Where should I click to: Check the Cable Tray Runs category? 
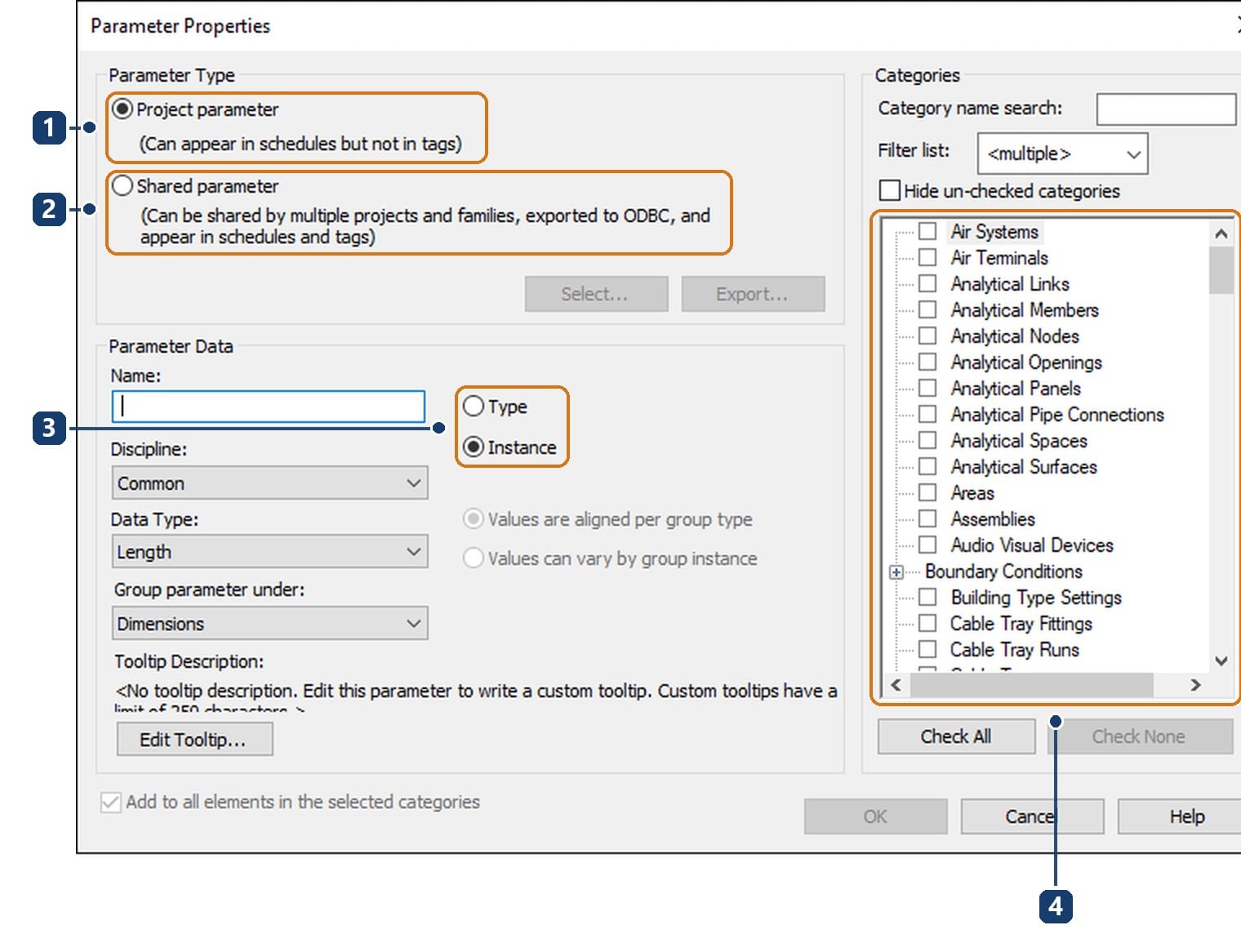(x=927, y=649)
